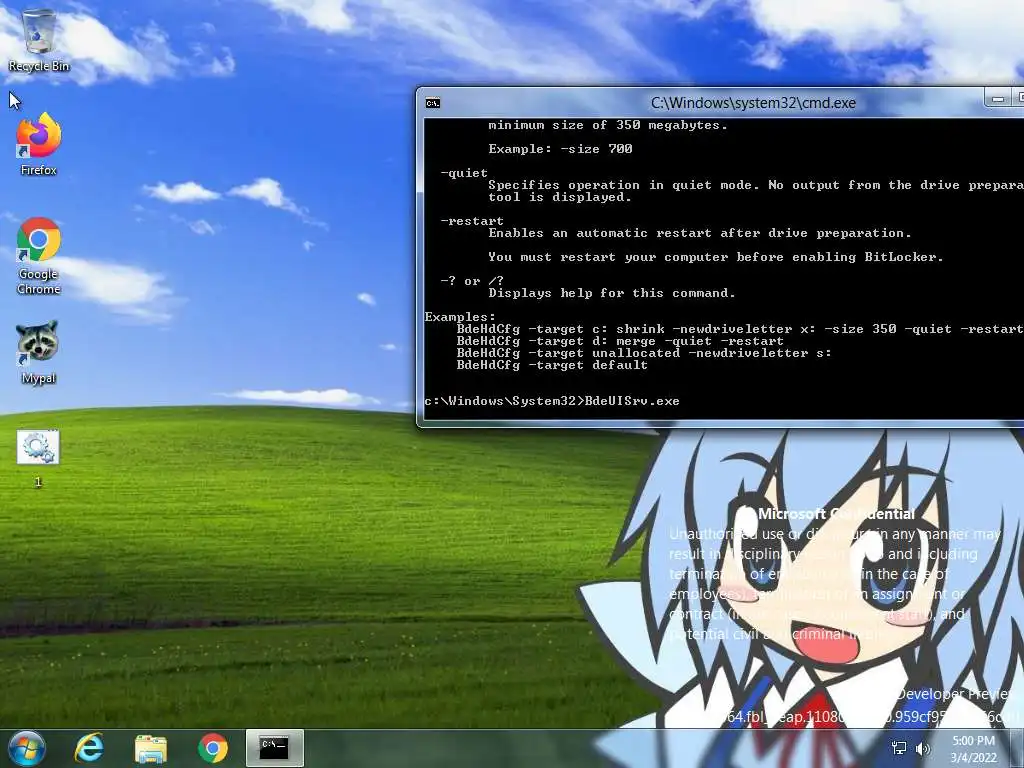Open Internet Explorer from the taskbar

[x=89, y=748]
